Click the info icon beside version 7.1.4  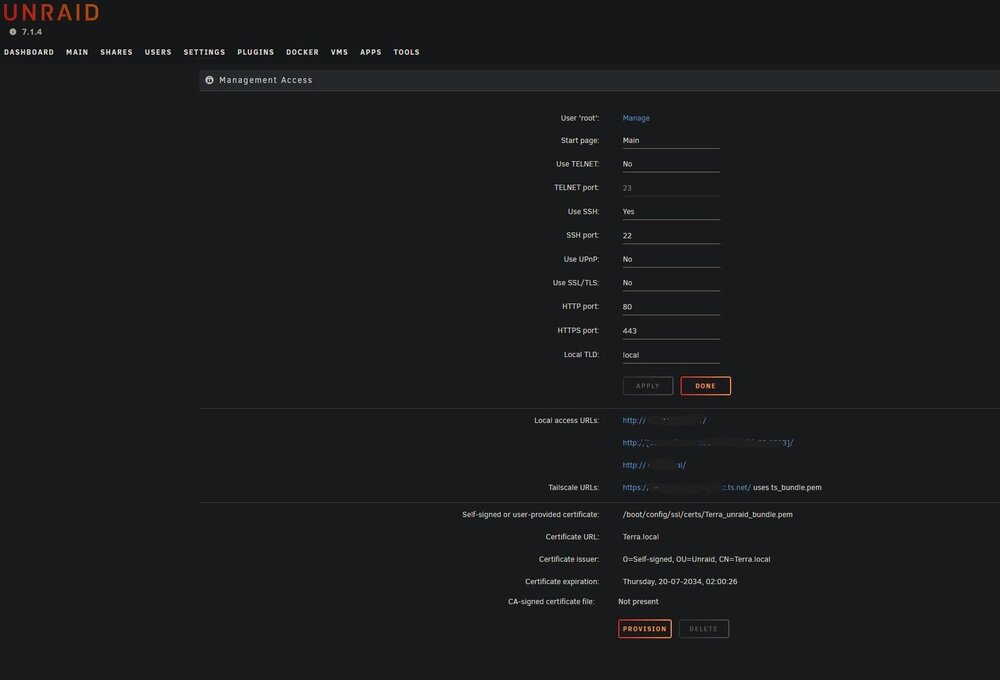click(x=13, y=32)
